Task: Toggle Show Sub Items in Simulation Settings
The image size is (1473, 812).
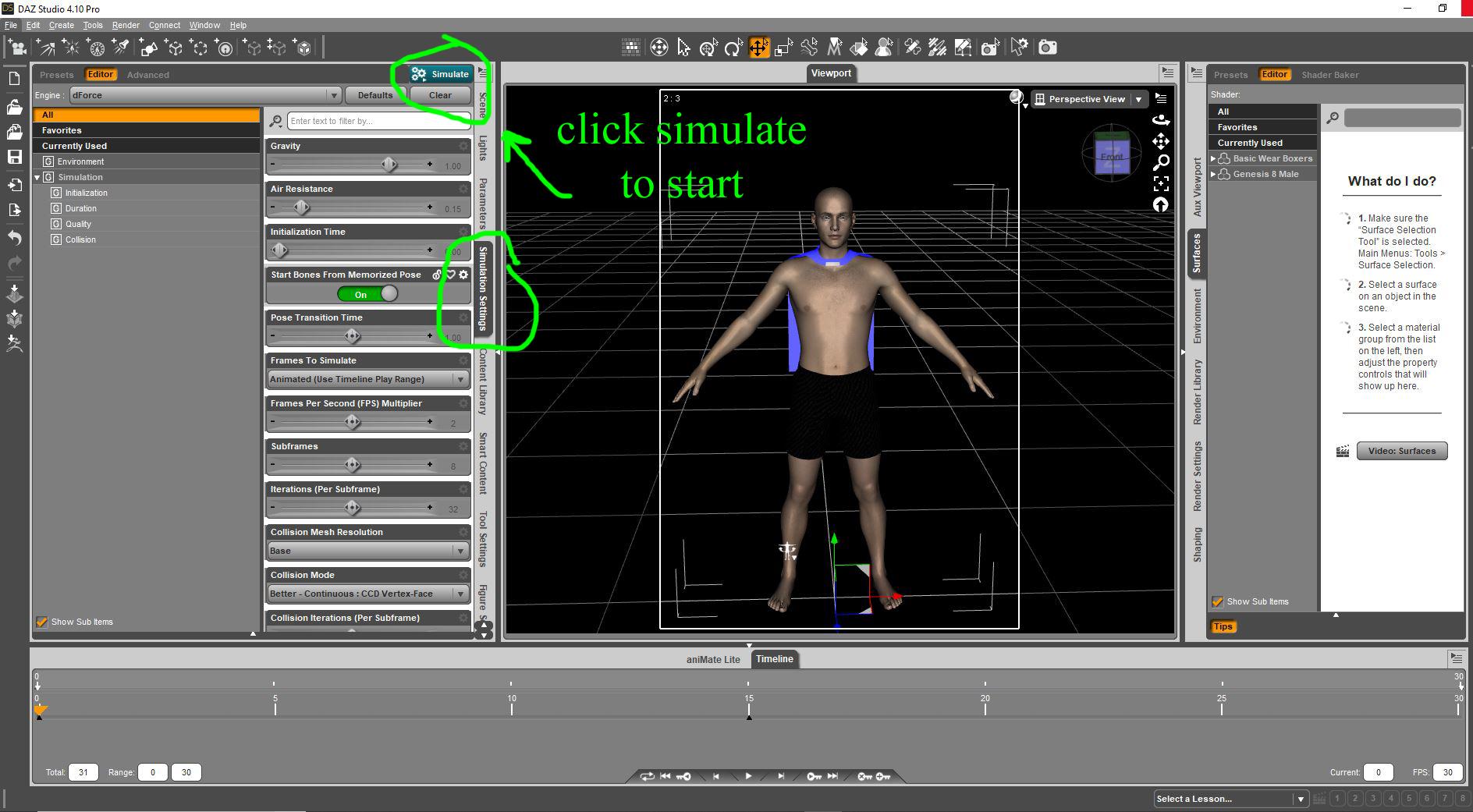Action: tap(42, 622)
